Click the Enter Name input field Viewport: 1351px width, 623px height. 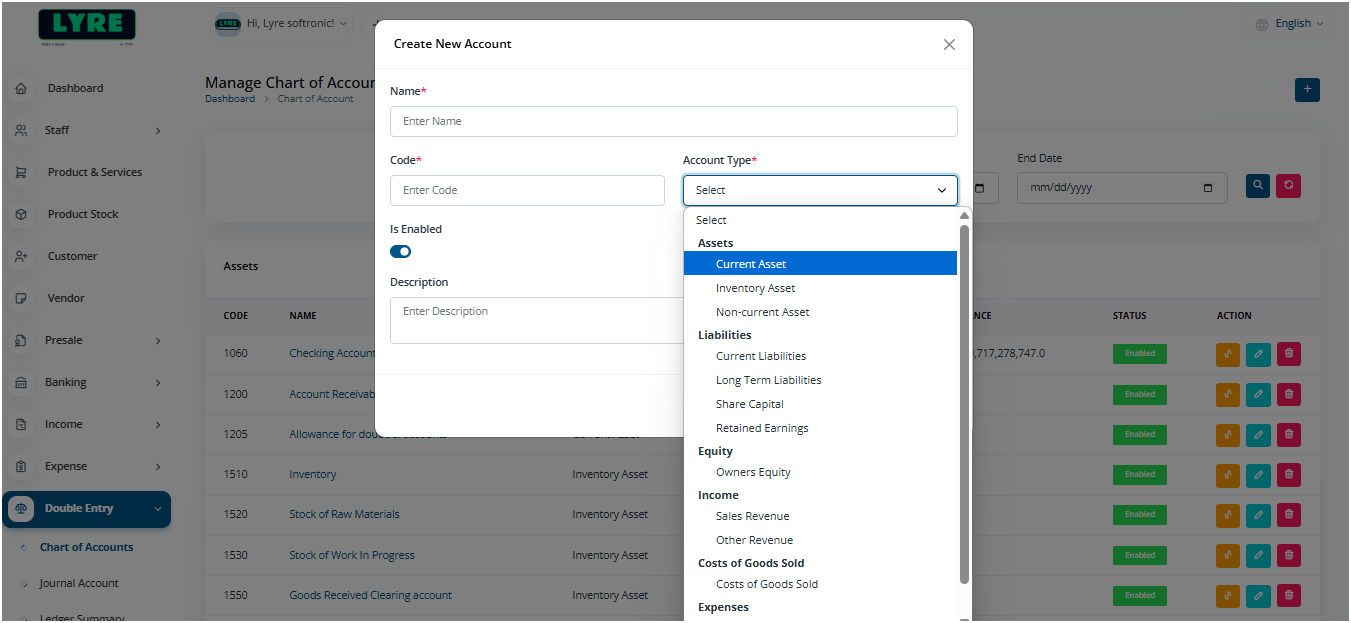(673, 121)
